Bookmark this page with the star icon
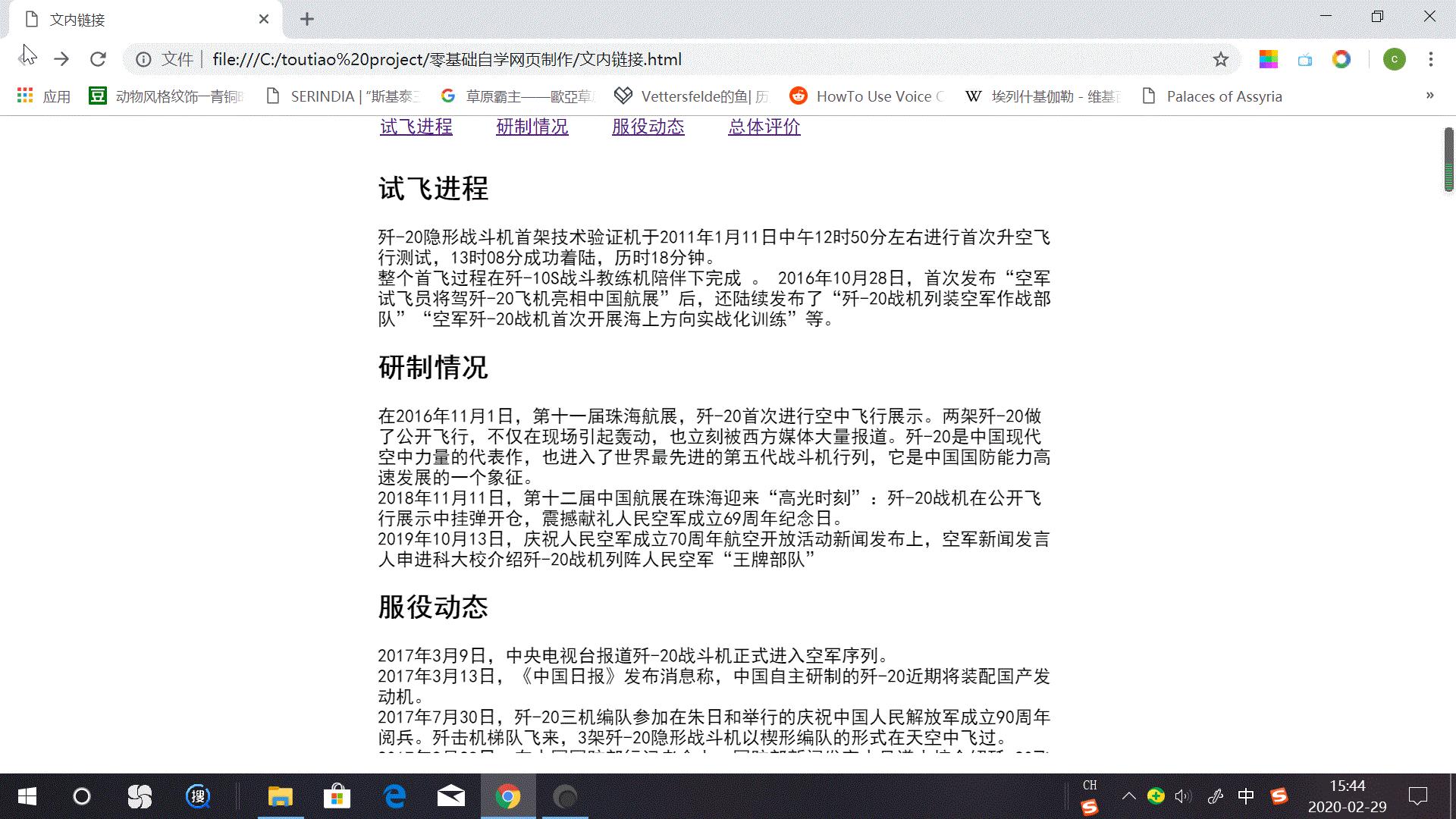This screenshot has width=1456, height=819. click(1219, 59)
